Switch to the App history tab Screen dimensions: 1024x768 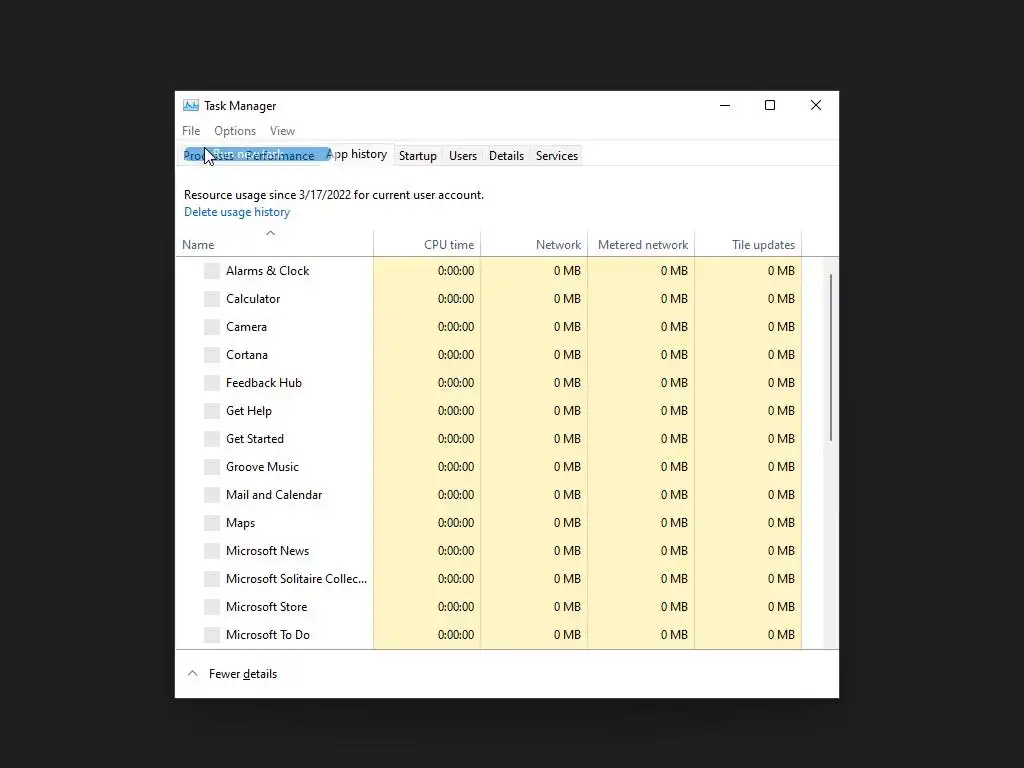357,154
